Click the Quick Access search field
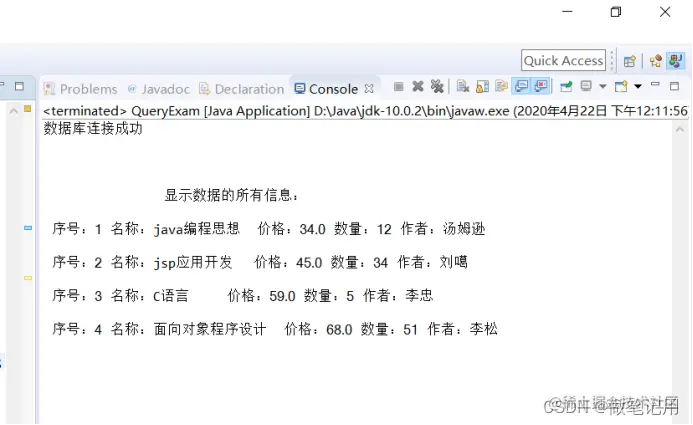This screenshot has height=425, width=693. click(564, 61)
